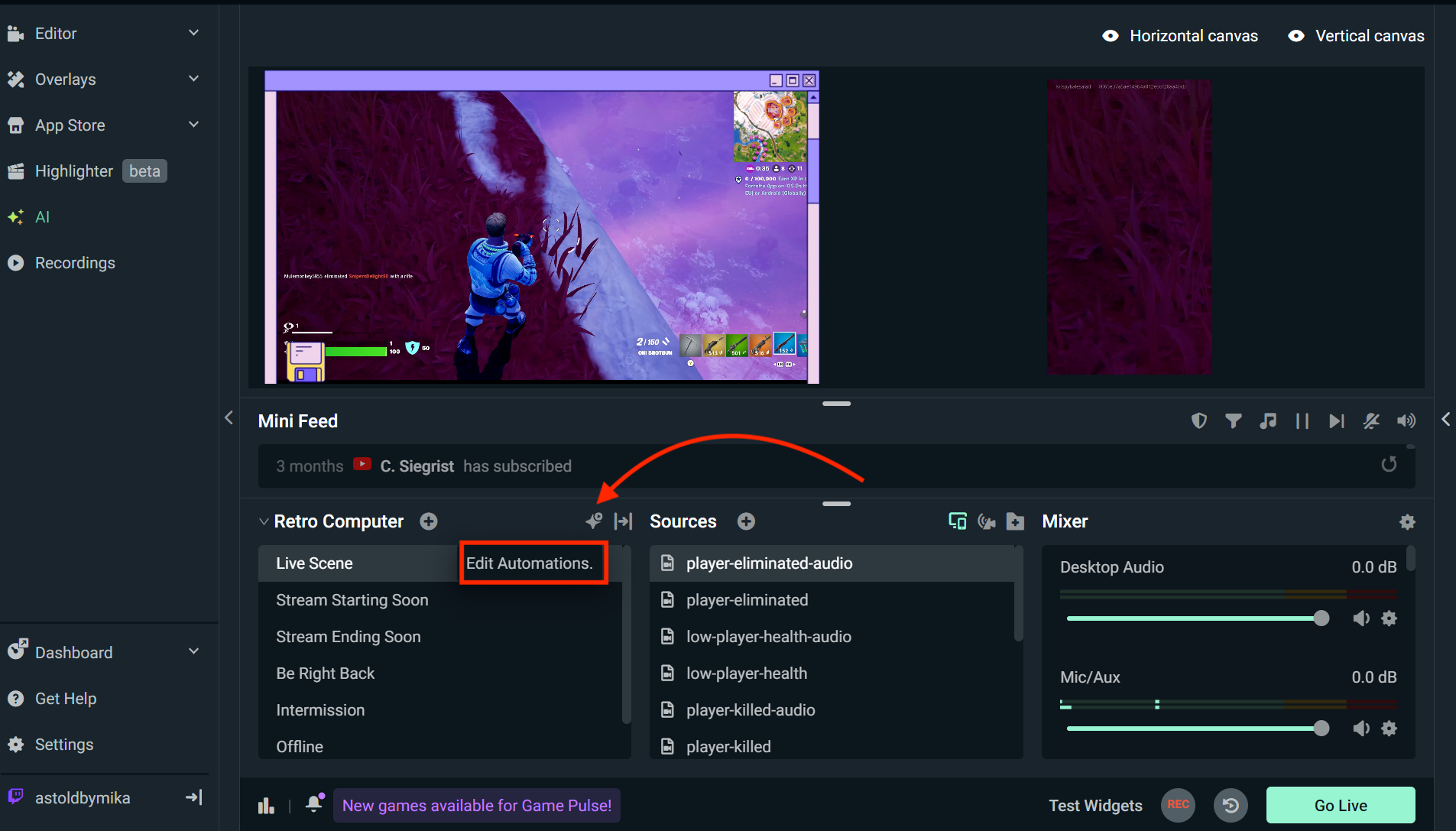Click Test Widgets
1456x831 pixels.
click(x=1095, y=806)
